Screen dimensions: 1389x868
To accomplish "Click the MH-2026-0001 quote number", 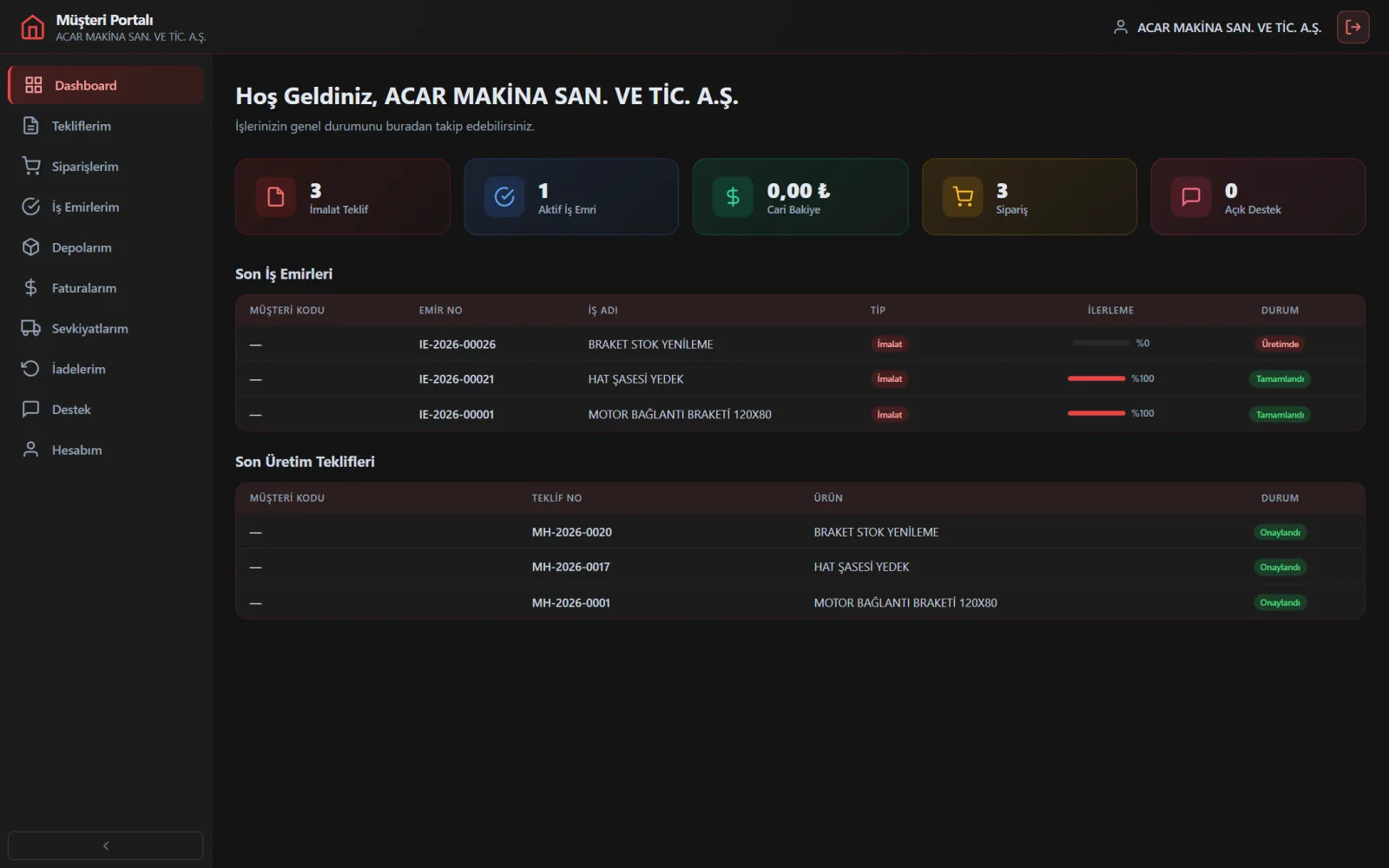I will (x=571, y=602).
